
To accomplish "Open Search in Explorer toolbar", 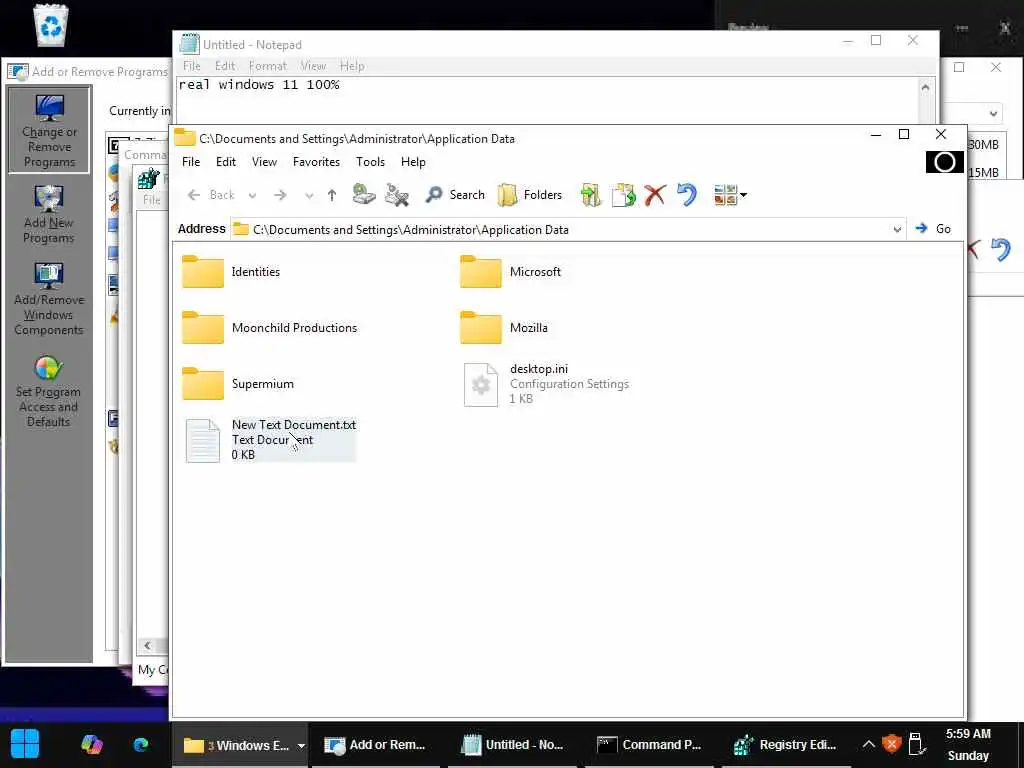I will point(455,195).
